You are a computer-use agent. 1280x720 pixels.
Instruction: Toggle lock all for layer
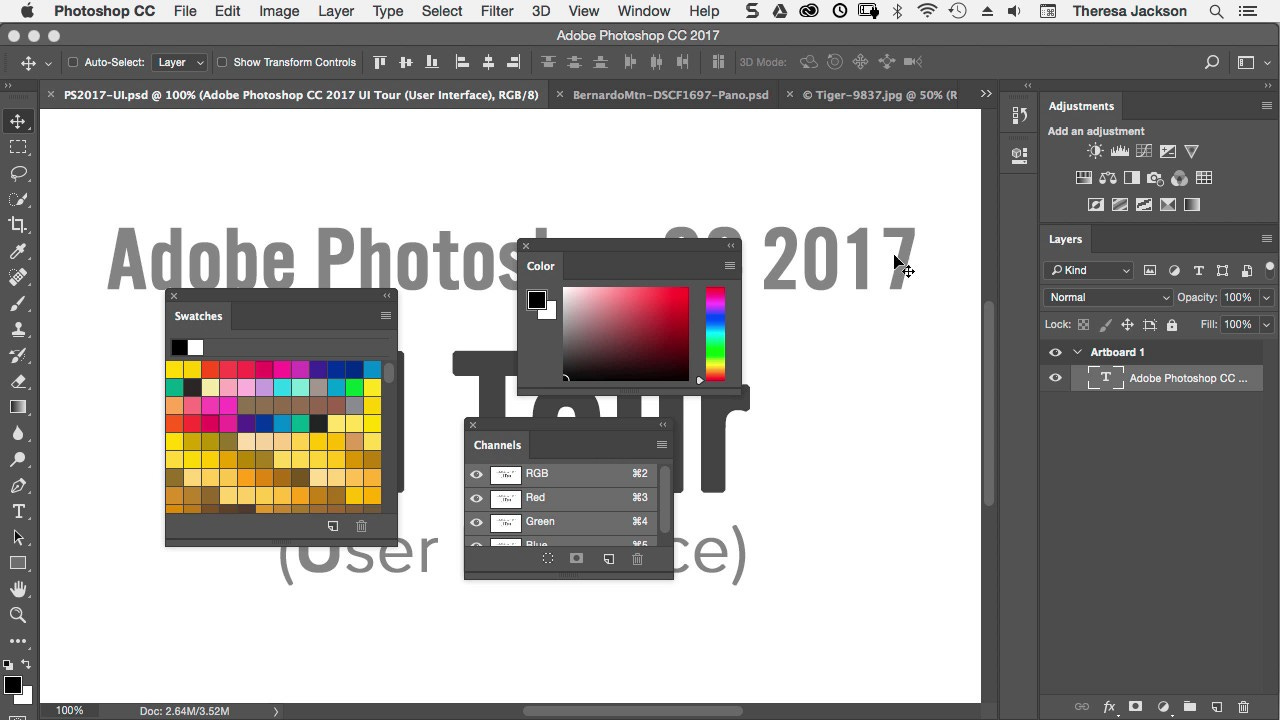click(x=1172, y=325)
